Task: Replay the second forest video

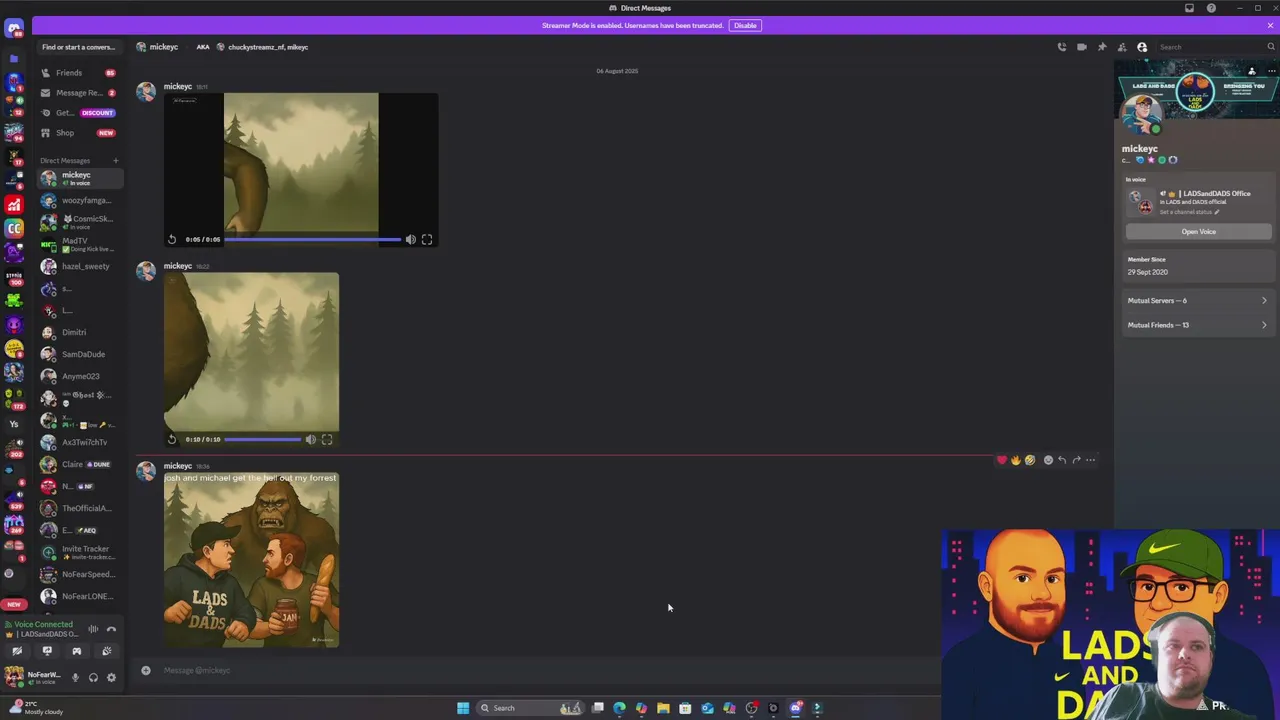Action: click(172, 439)
